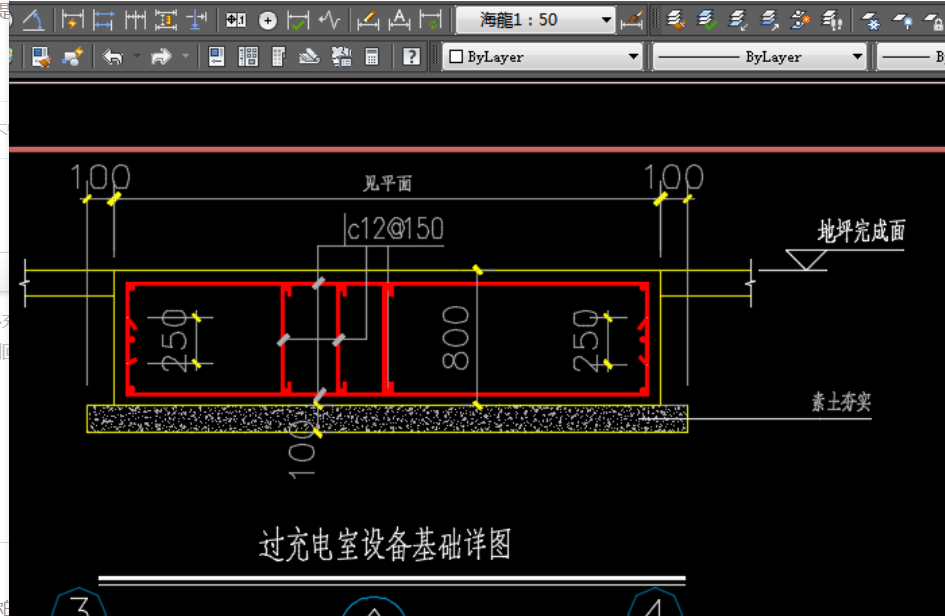Open the Layer Walk tool

tap(832, 20)
